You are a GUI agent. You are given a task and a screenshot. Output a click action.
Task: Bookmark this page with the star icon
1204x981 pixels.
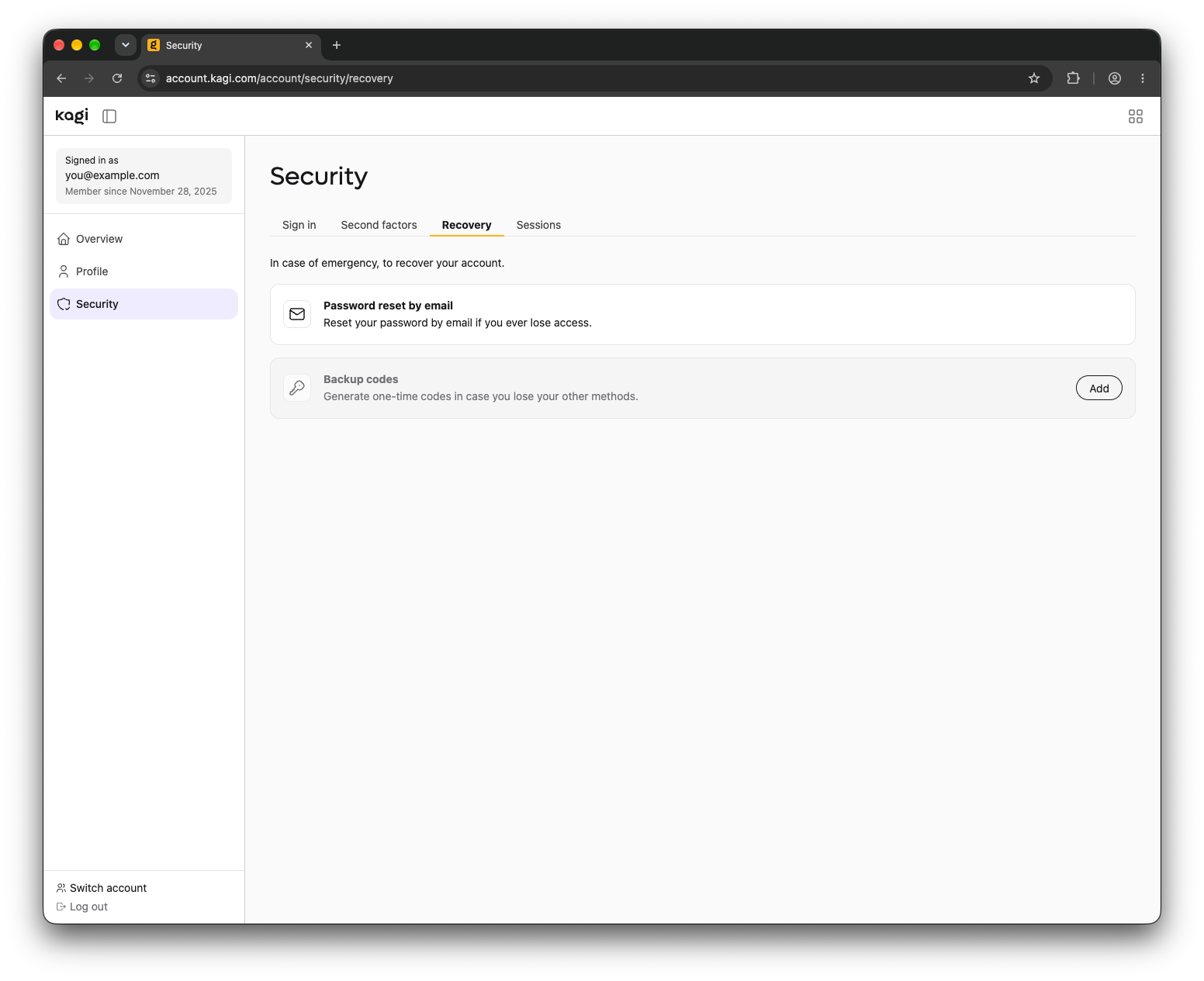1033,78
